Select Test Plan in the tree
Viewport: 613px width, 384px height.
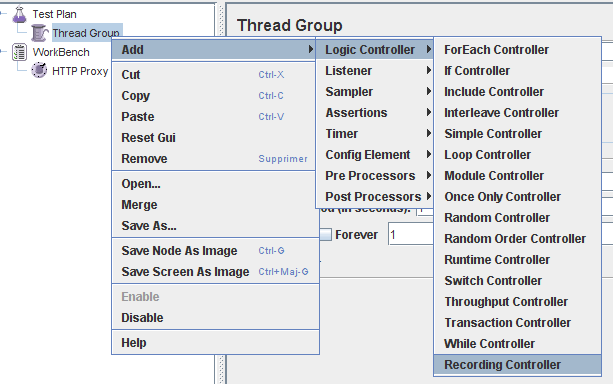pyautogui.click(x=54, y=14)
